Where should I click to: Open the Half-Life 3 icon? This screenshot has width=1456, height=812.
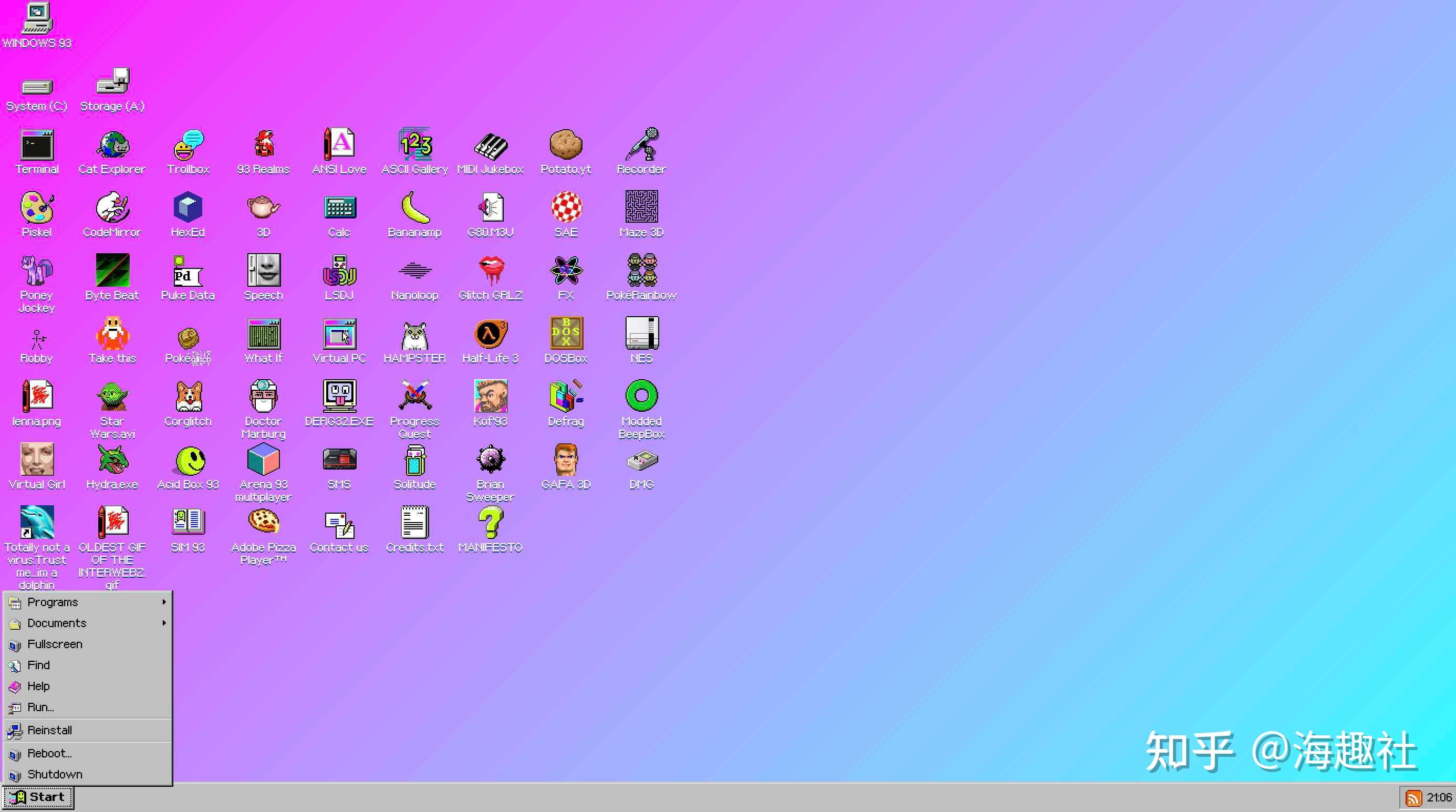pos(490,335)
